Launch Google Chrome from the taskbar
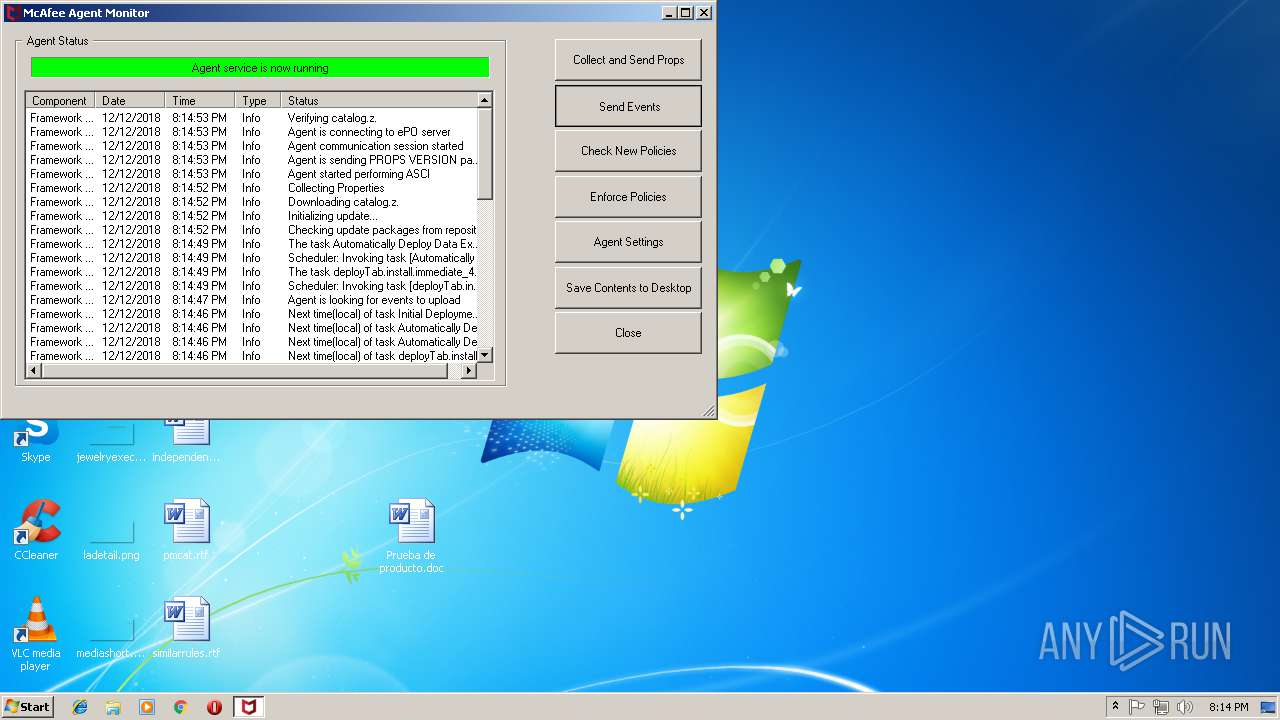1280x720 pixels. click(x=180, y=707)
